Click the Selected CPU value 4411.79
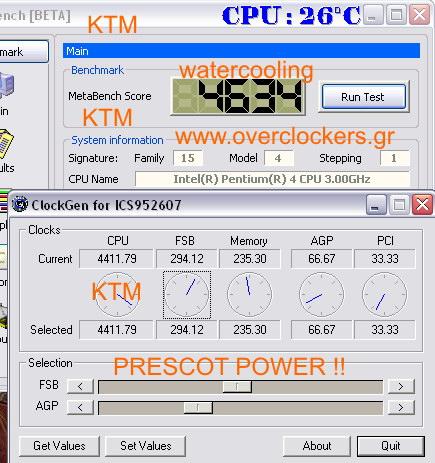The height and width of the screenshot is (463, 435). coord(117,330)
